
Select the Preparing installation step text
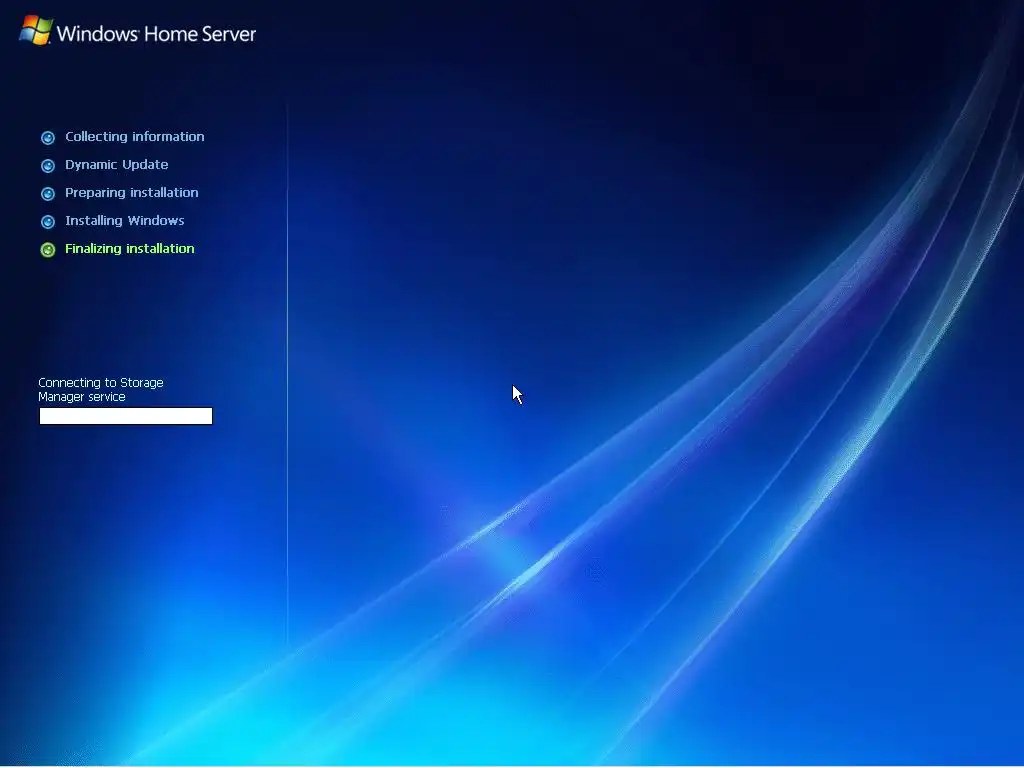point(131,193)
